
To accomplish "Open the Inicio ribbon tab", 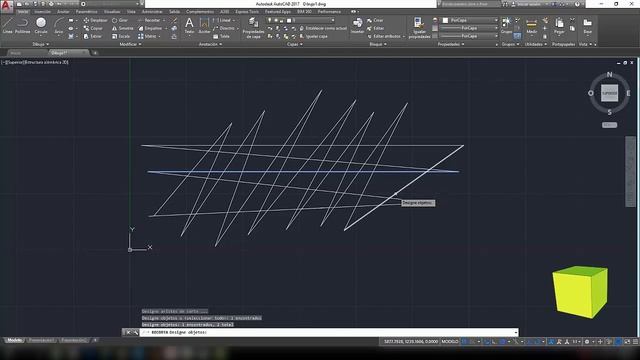I will coord(23,11).
